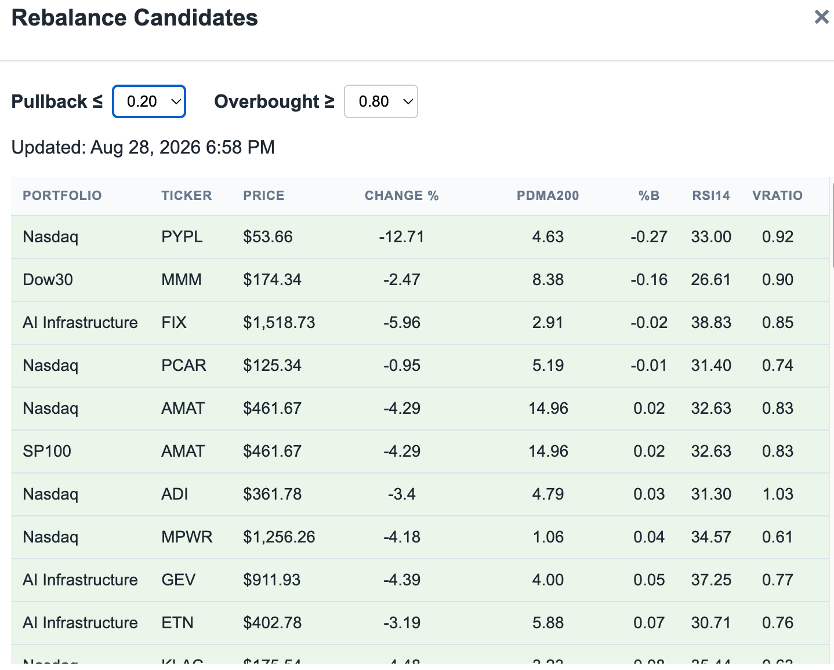The width and height of the screenshot is (834, 670).
Task: Select the GEV ticker cell
Action: point(178,580)
